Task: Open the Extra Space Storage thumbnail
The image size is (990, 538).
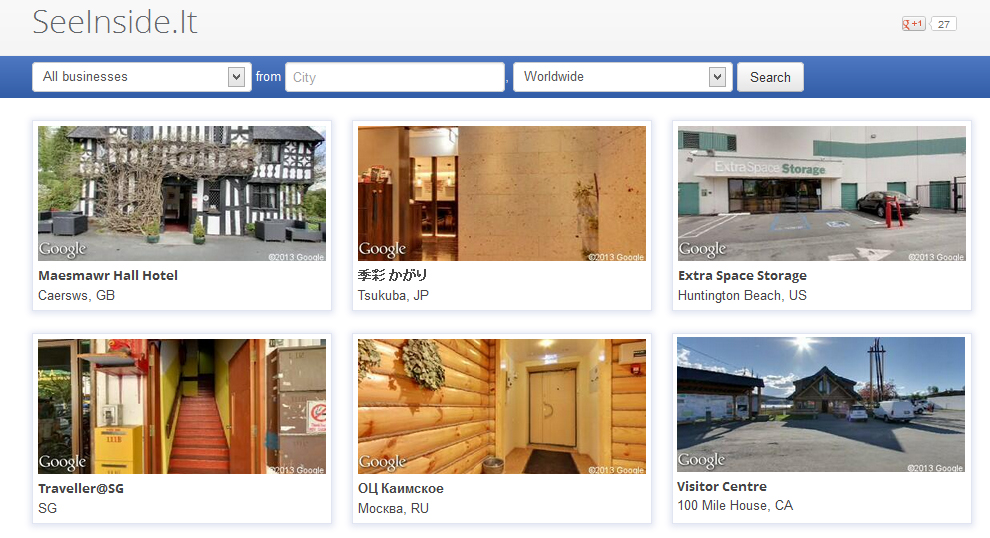Action: (x=821, y=193)
